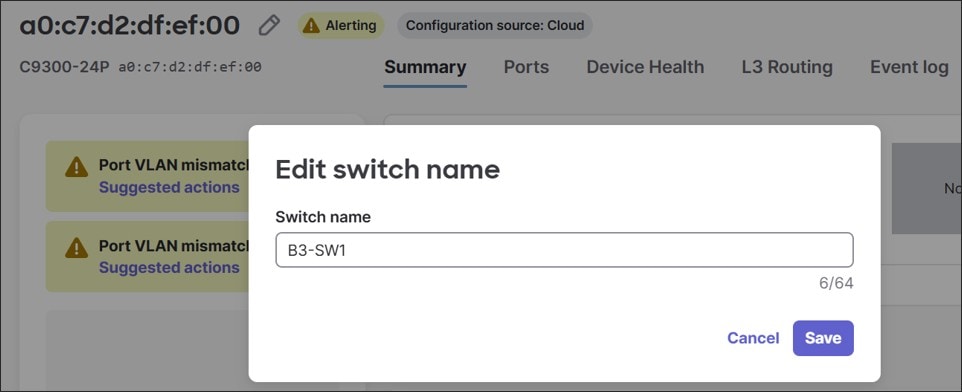Open the Event log tab

pyautogui.click(x=909, y=67)
